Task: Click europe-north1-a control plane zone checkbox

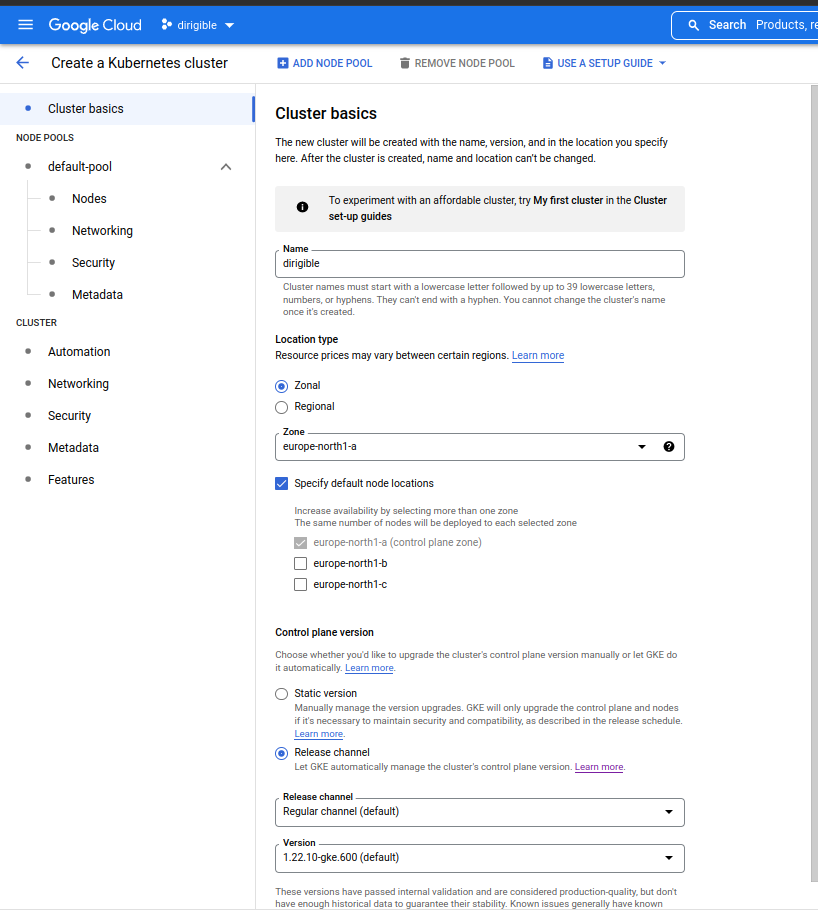Action: tap(300, 543)
